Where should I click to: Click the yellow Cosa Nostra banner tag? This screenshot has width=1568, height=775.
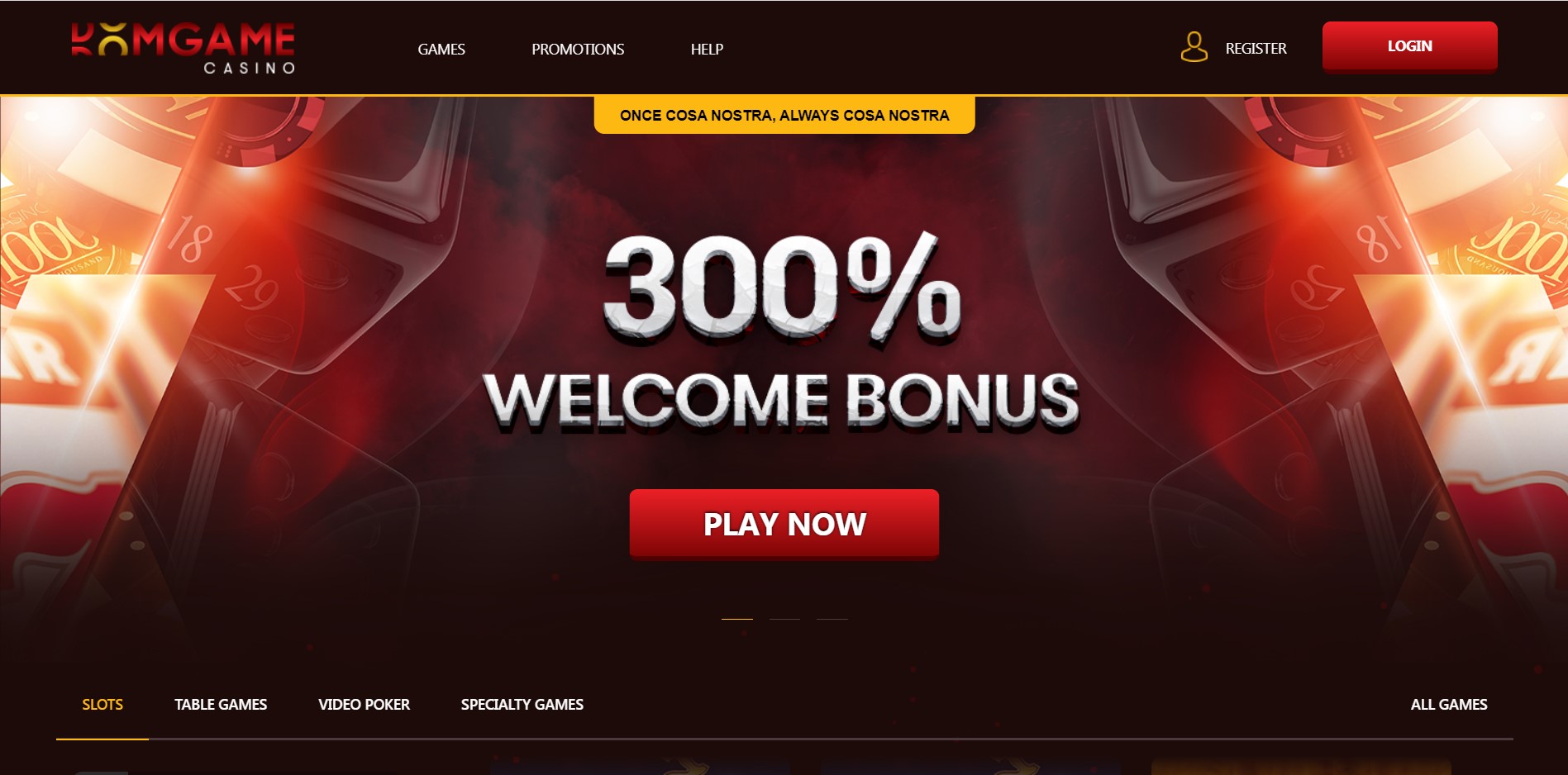(x=784, y=115)
